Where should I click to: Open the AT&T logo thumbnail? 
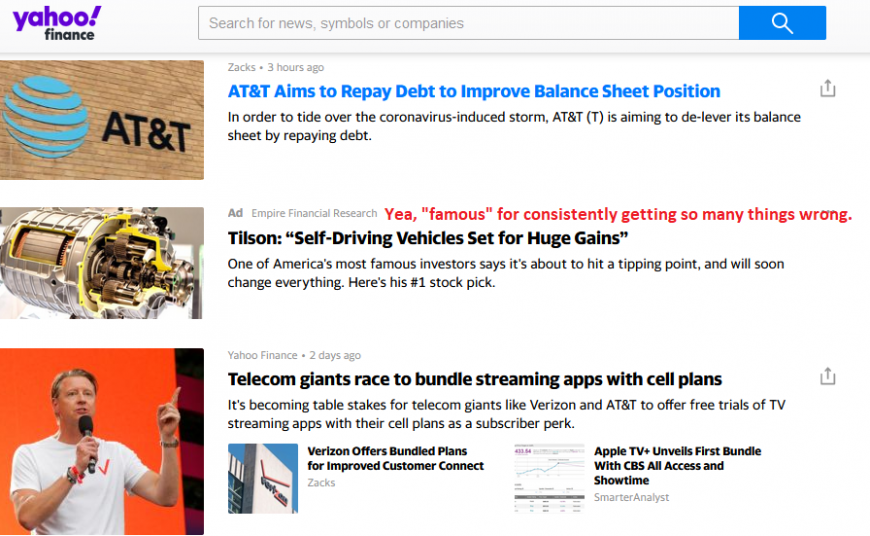[102, 120]
